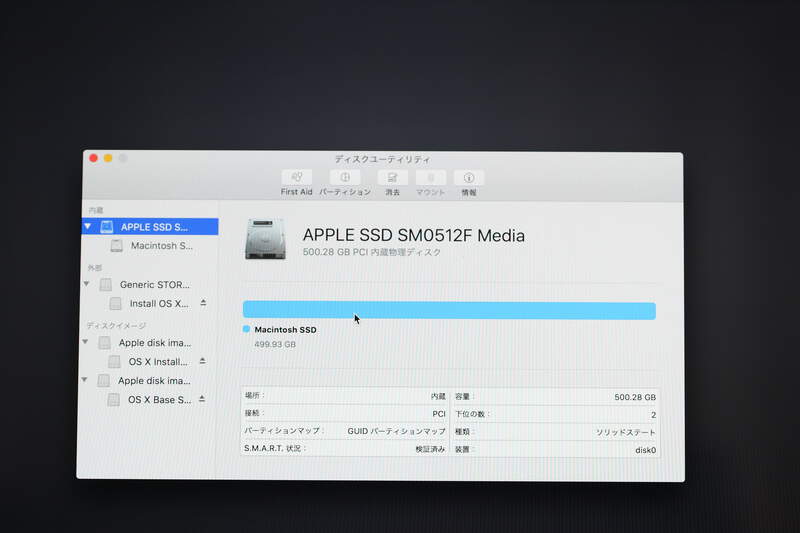Select the APPLE SSD S... drive icon

[x=107, y=227]
